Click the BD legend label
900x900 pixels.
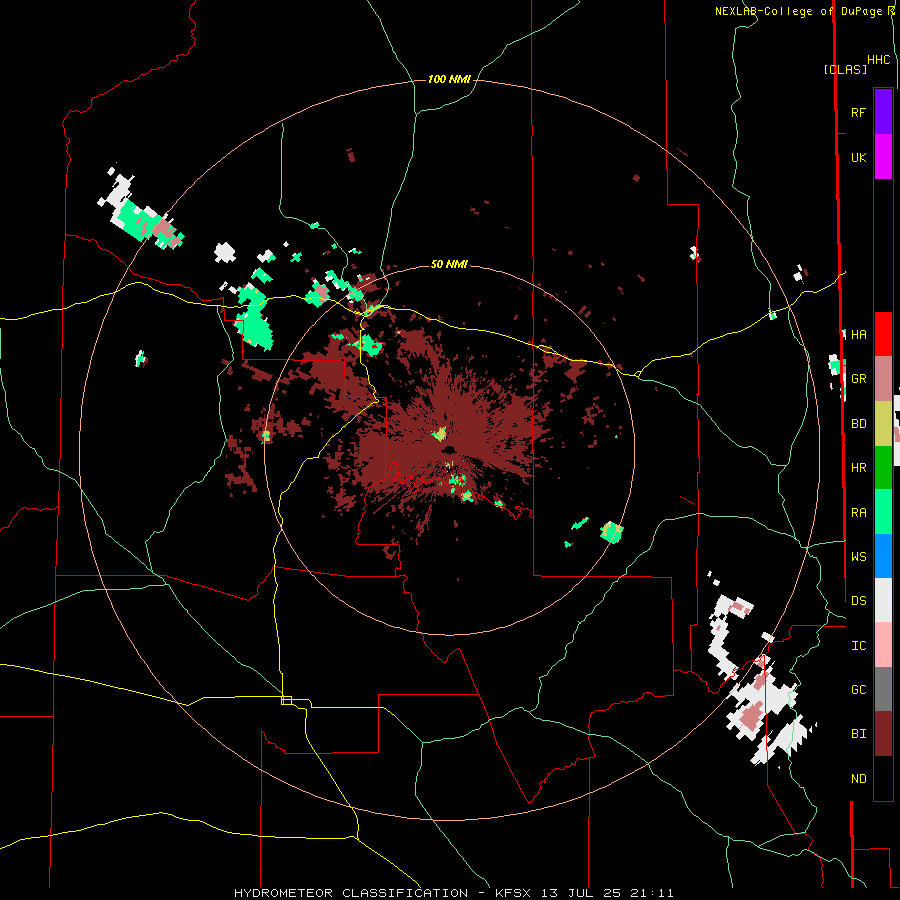pyautogui.click(x=859, y=424)
